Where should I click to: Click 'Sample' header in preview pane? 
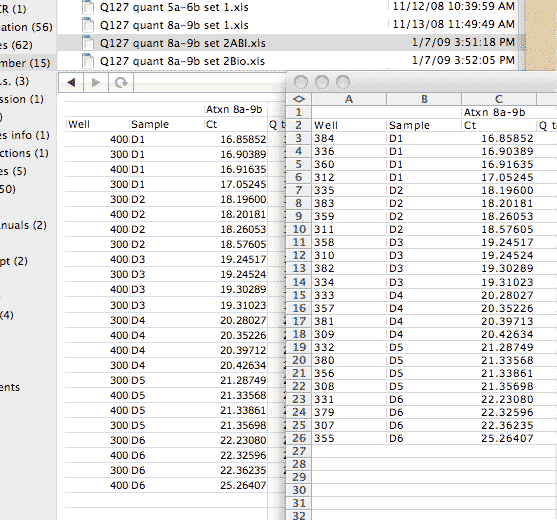(x=150, y=124)
